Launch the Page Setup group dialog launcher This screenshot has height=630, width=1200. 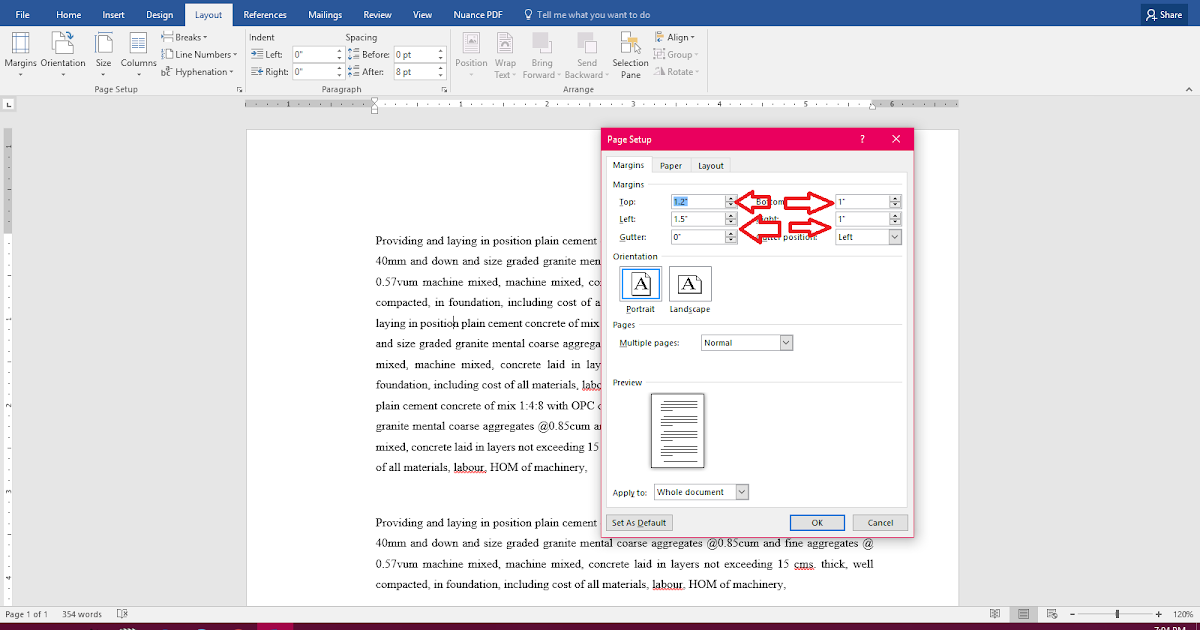coord(239,90)
